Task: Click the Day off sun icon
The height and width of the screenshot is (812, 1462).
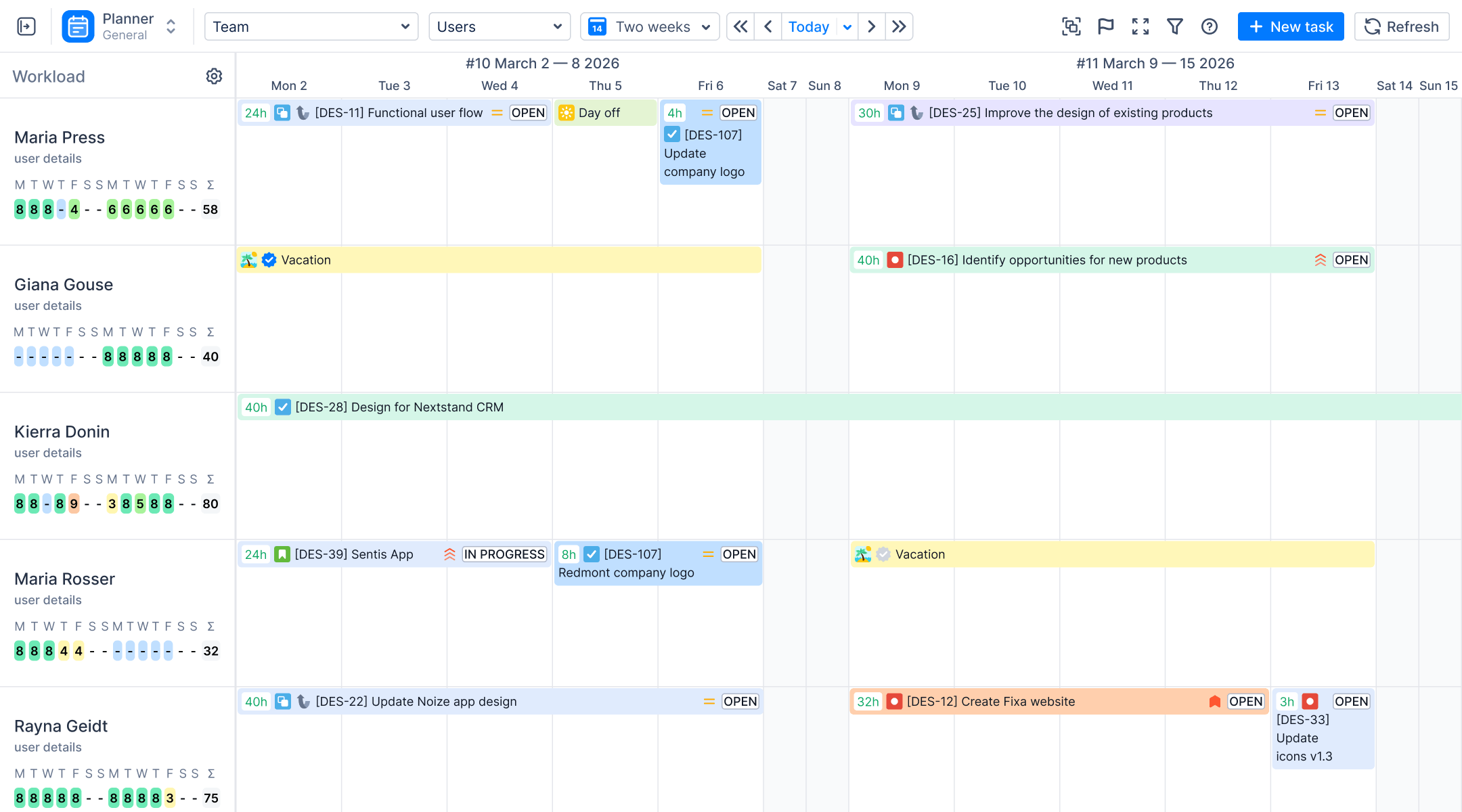Action: pos(567,113)
